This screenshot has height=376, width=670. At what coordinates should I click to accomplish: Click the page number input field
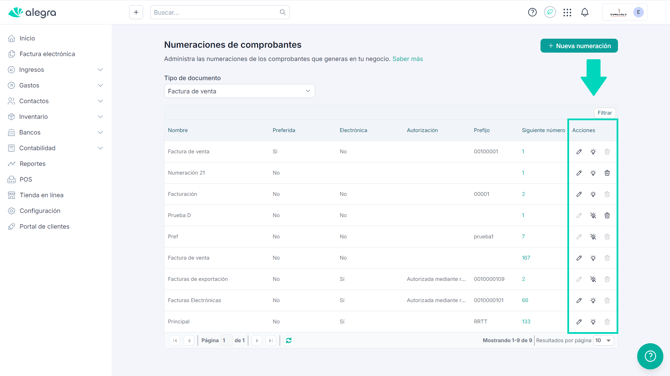coord(226,341)
